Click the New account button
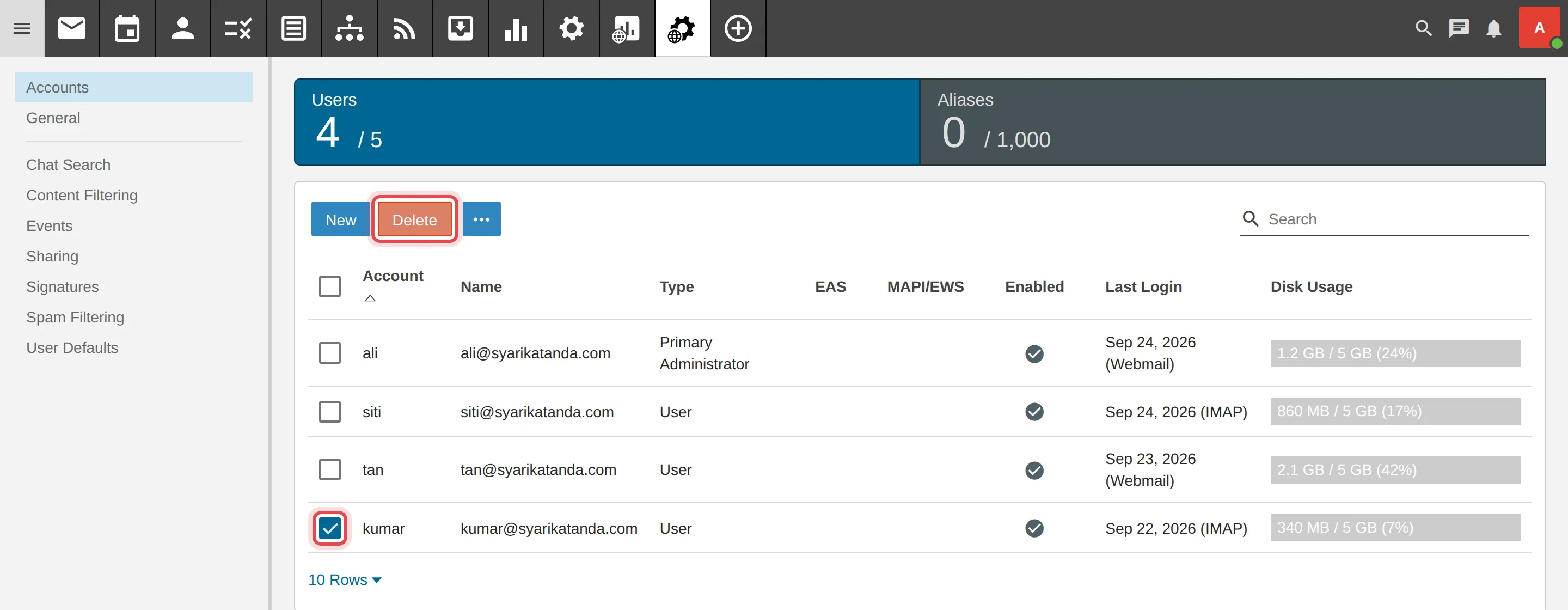The width and height of the screenshot is (1568, 610). (x=341, y=219)
